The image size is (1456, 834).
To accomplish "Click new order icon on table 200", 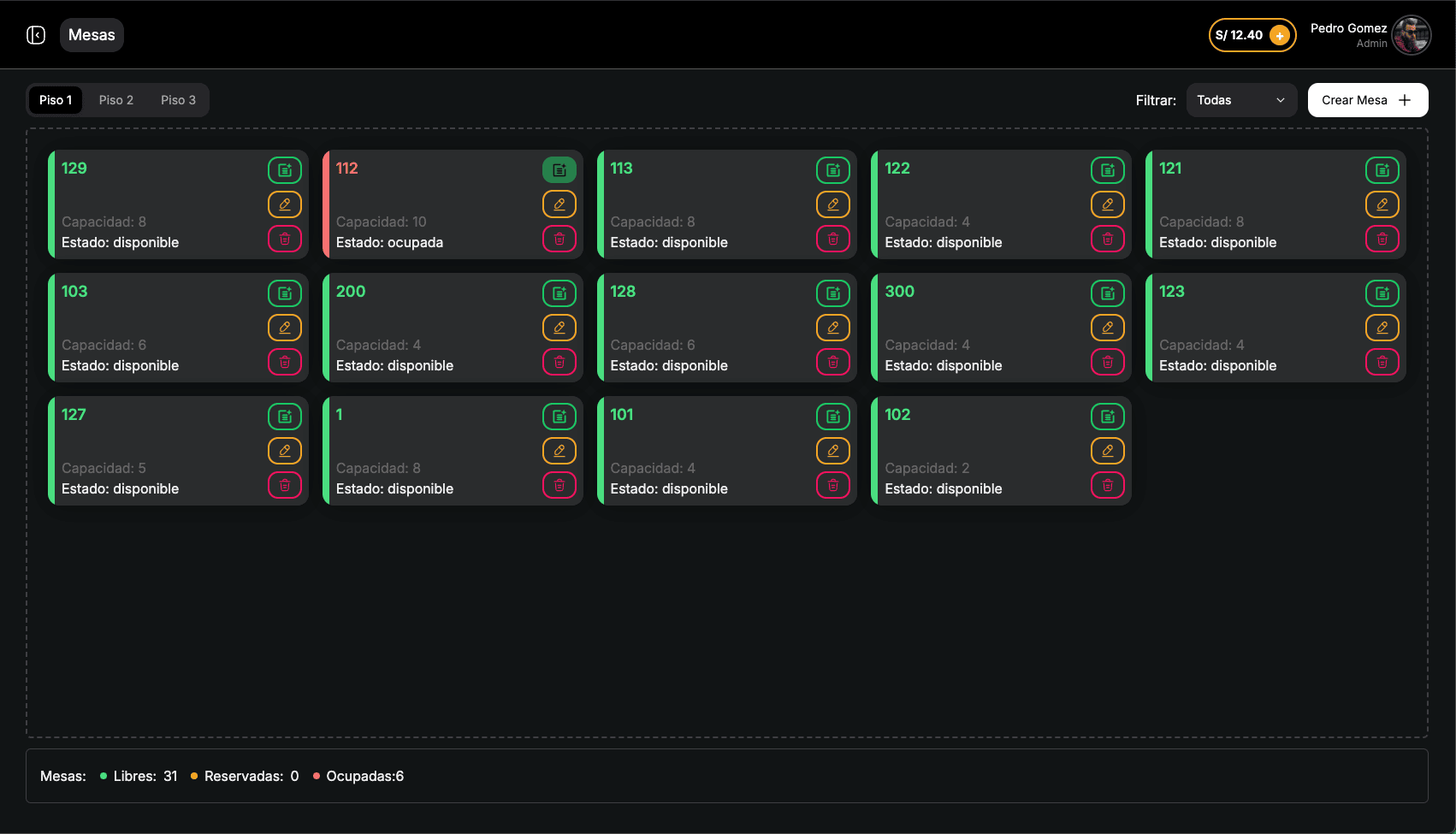I will coord(559,293).
